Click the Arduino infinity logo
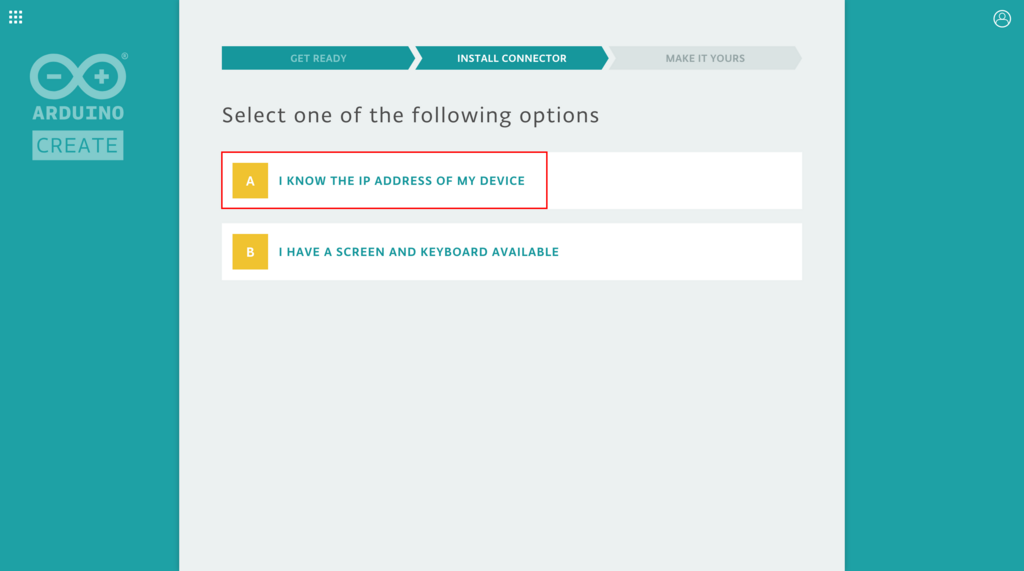 78,76
